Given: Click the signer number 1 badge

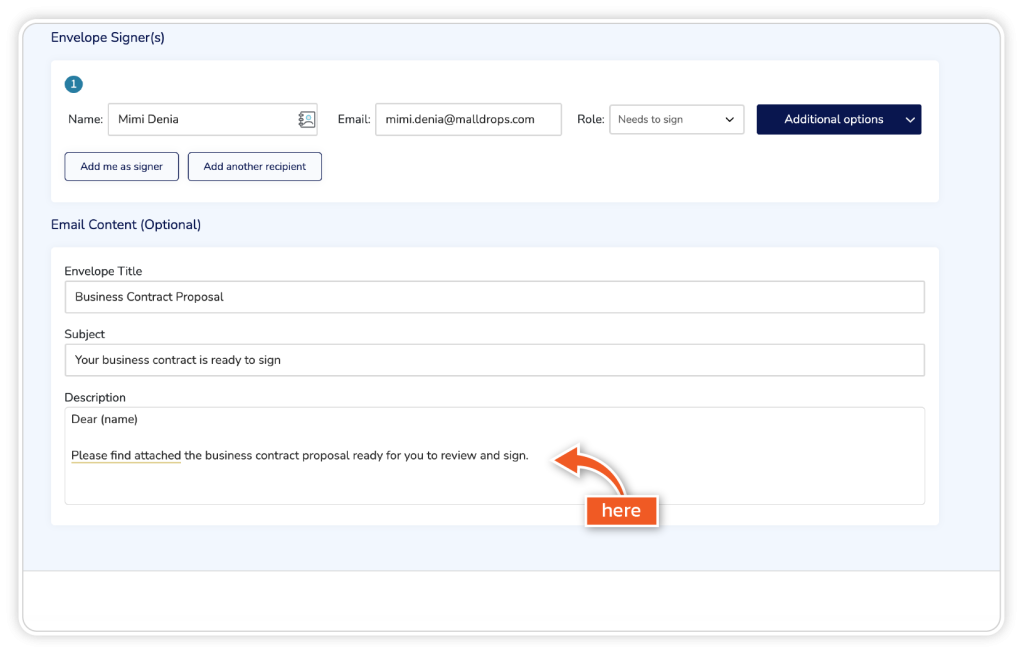Looking at the screenshot, I should pyautogui.click(x=73, y=84).
